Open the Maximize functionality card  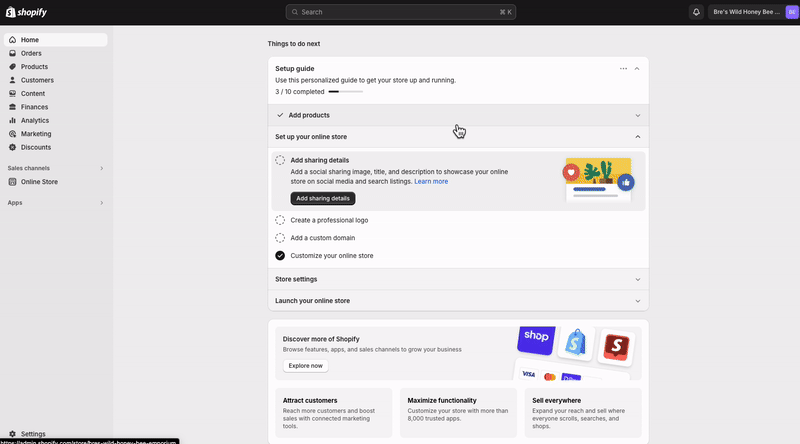click(x=458, y=413)
